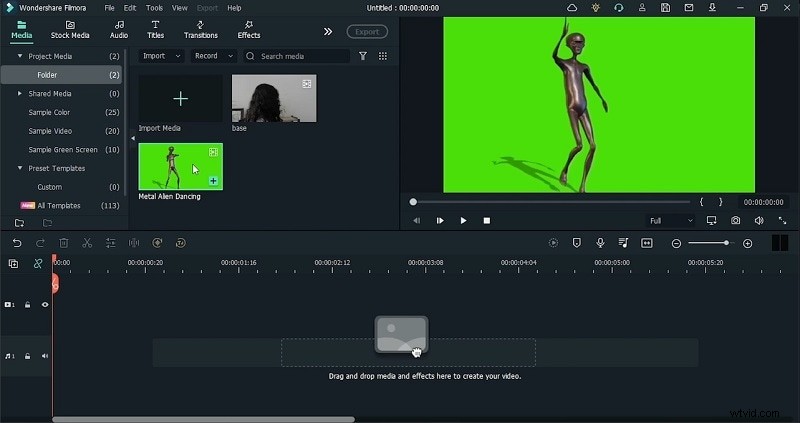
Task: Click the Add track manager icon
Action: (13, 264)
